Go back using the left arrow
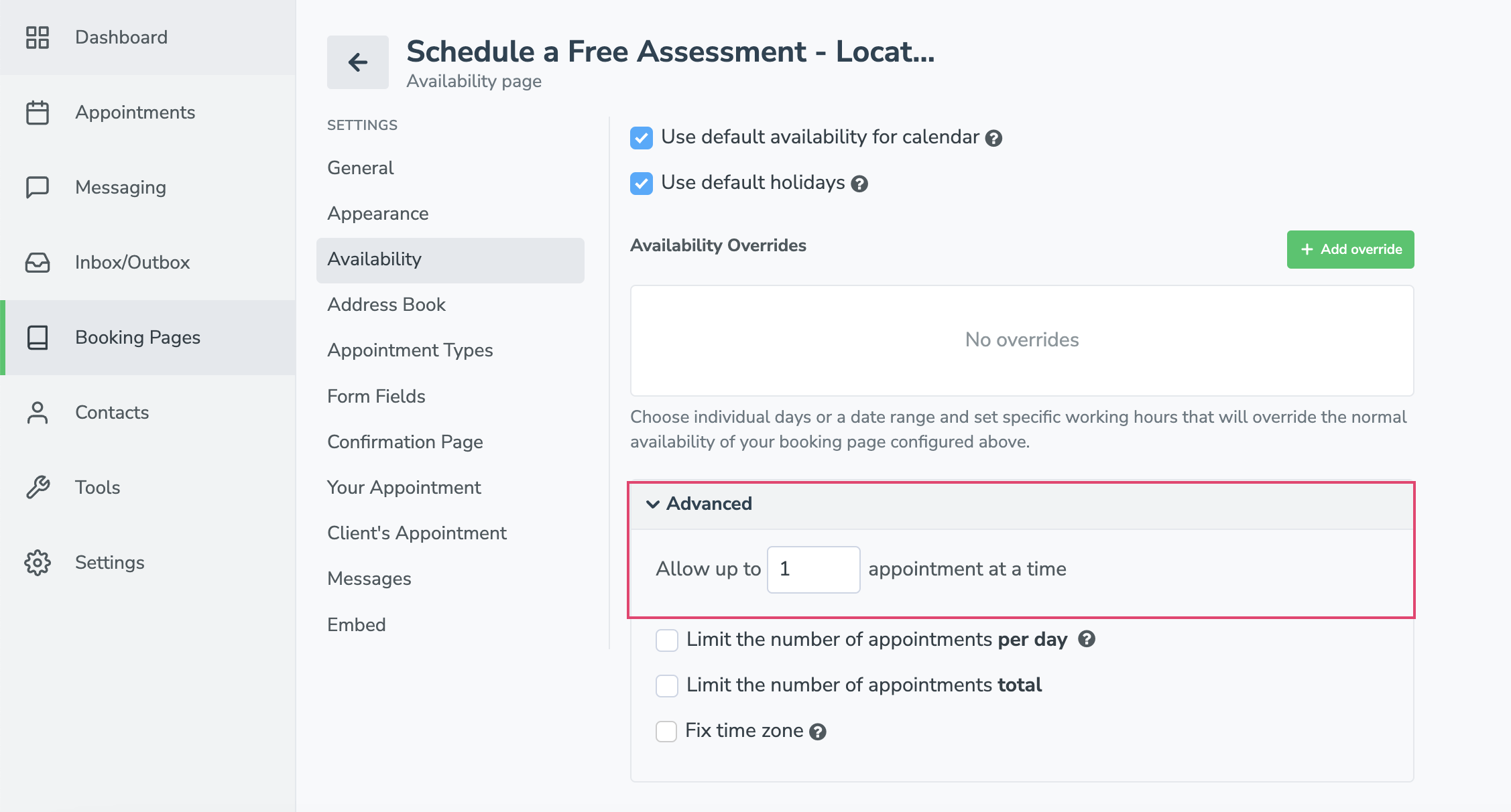Viewport: 1511px width, 812px height. [358, 62]
